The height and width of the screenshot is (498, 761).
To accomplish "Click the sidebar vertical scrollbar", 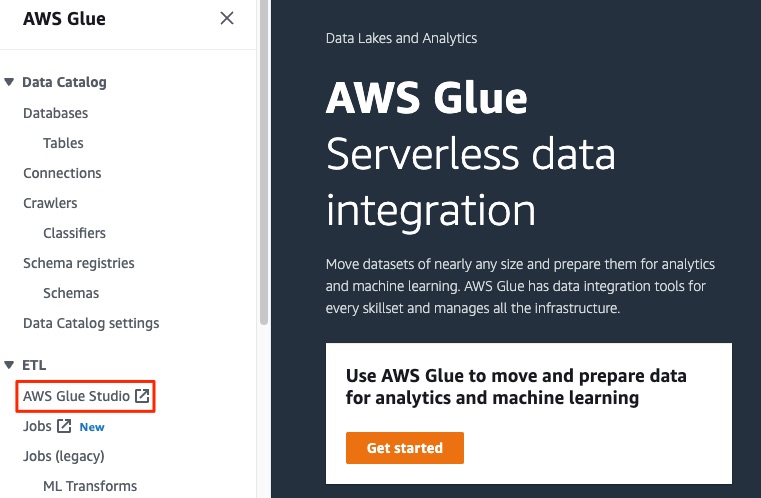I will (264, 163).
